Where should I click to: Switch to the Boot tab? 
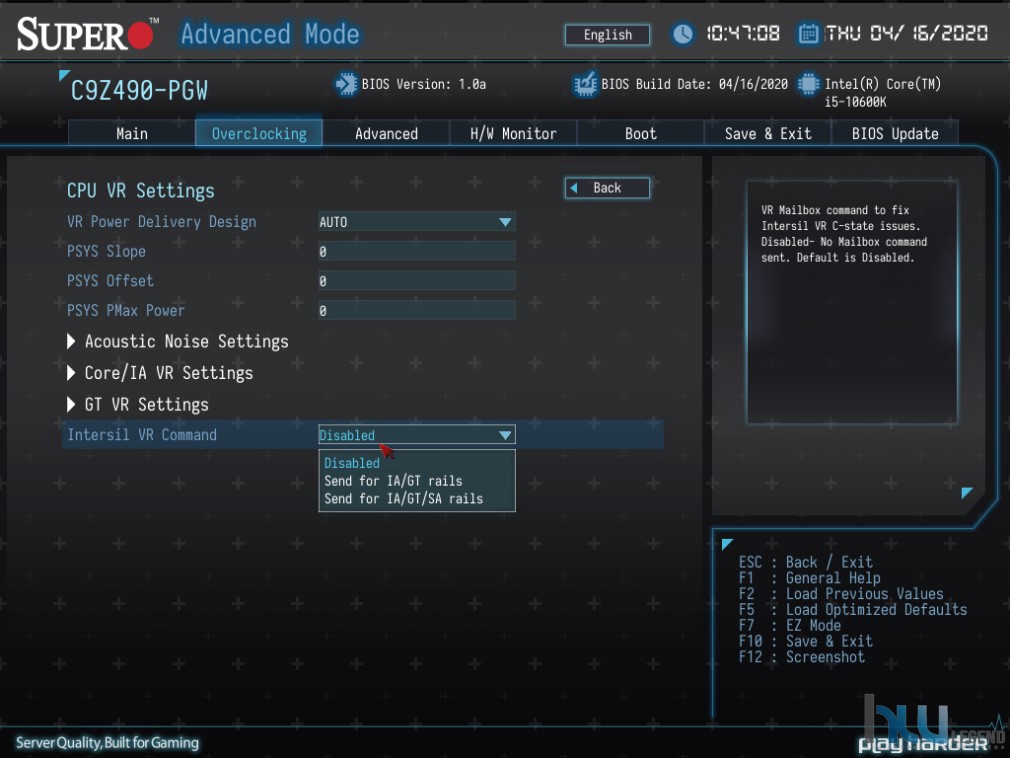click(640, 133)
